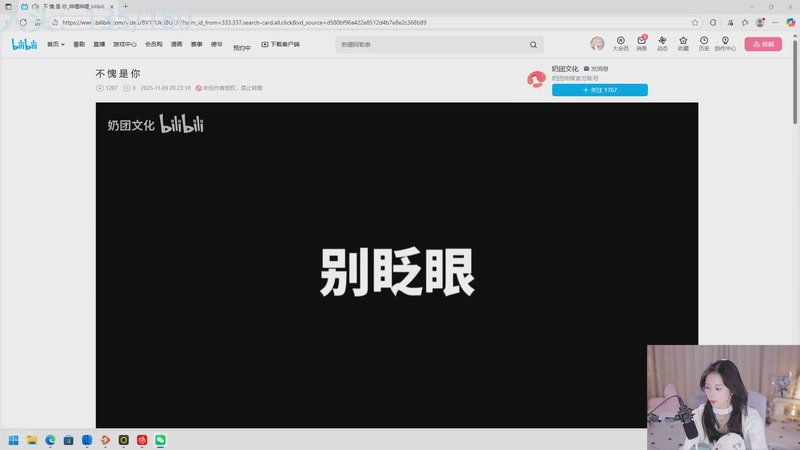Open the browser favorites list icon
This screenshot has width=800, height=450.
pyautogui.click(x=745, y=22)
